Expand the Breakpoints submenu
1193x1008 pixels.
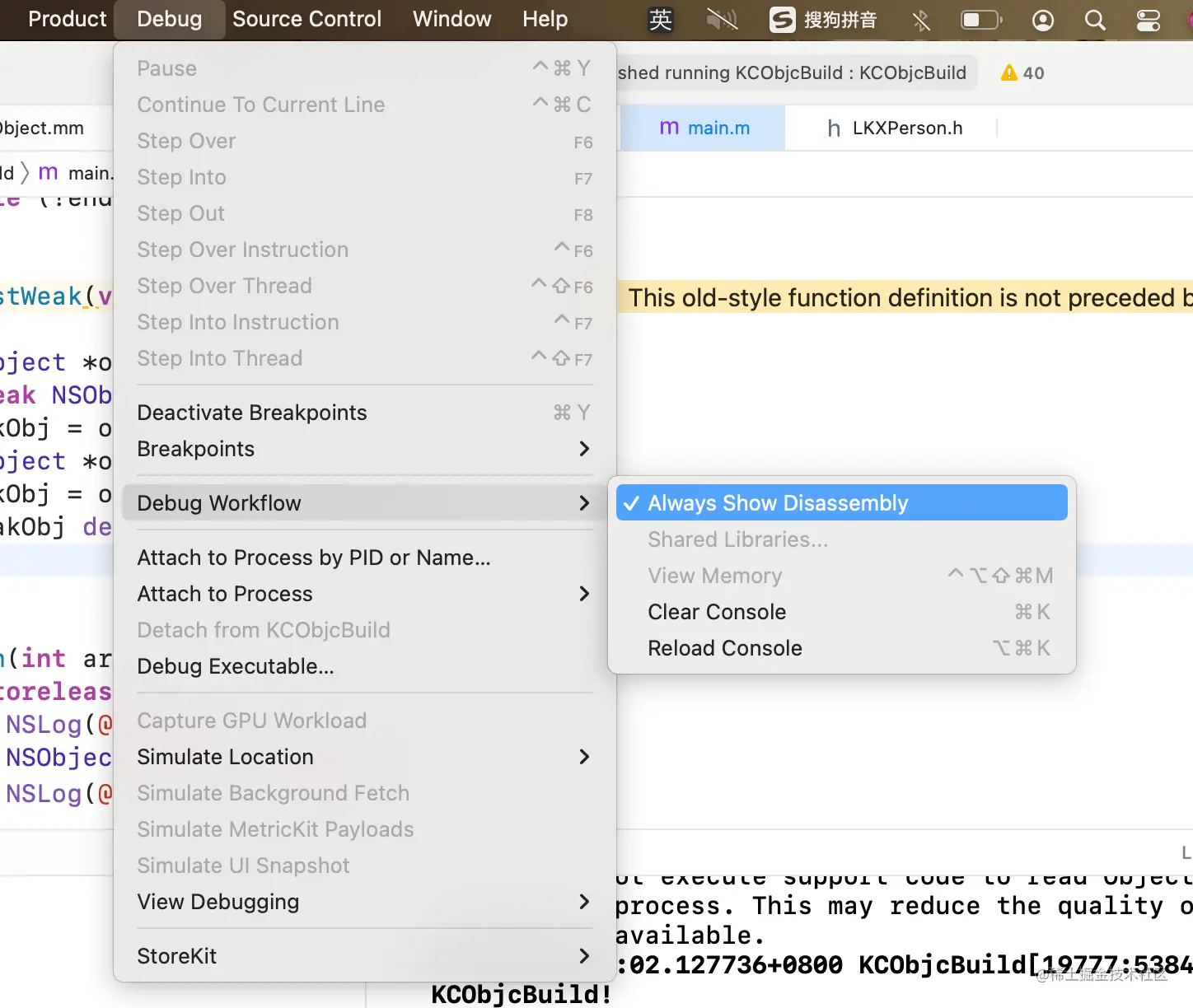(x=584, y=449)
